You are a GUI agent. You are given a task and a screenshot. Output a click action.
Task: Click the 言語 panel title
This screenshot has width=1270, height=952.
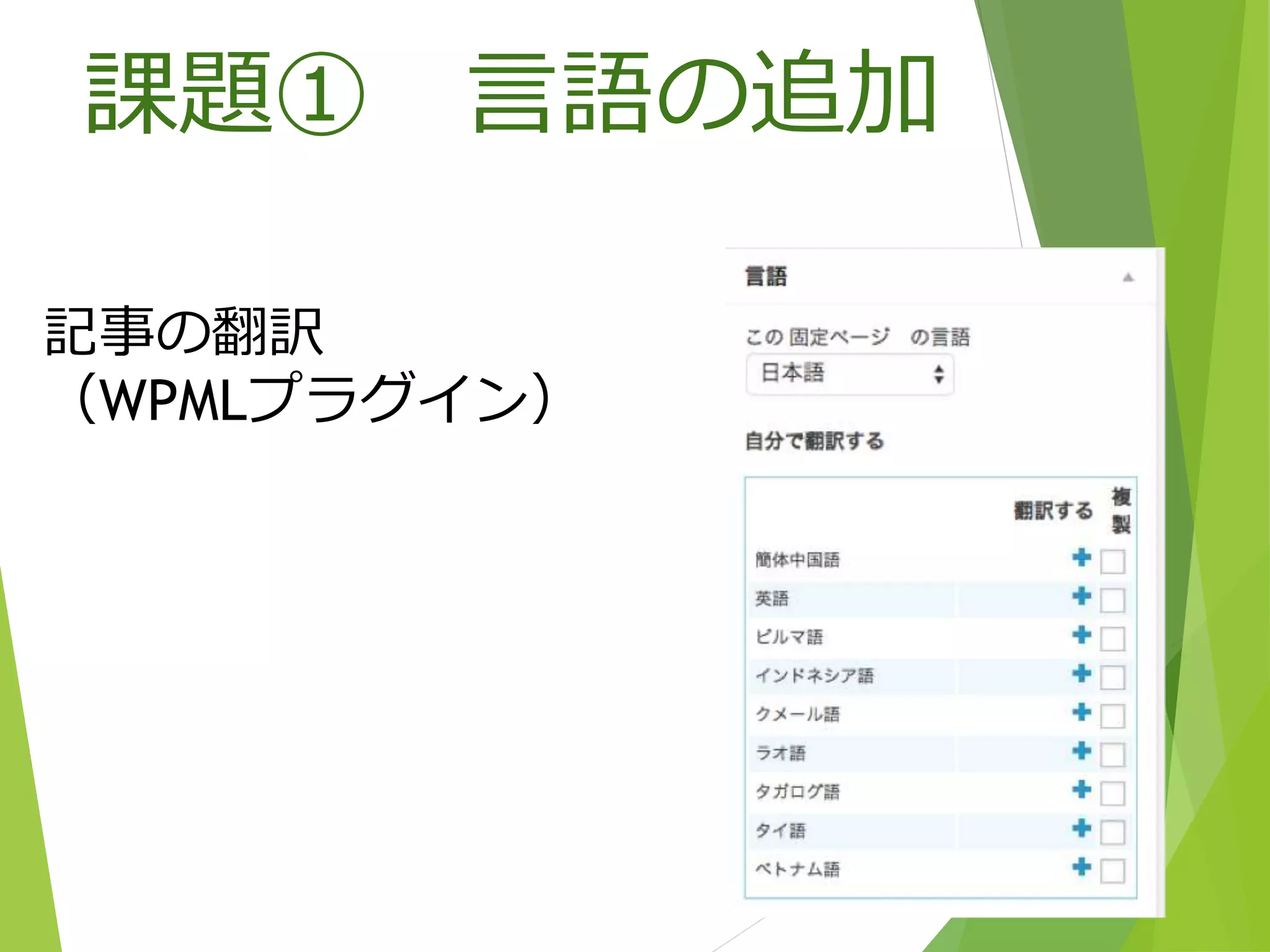coord(766,276)
